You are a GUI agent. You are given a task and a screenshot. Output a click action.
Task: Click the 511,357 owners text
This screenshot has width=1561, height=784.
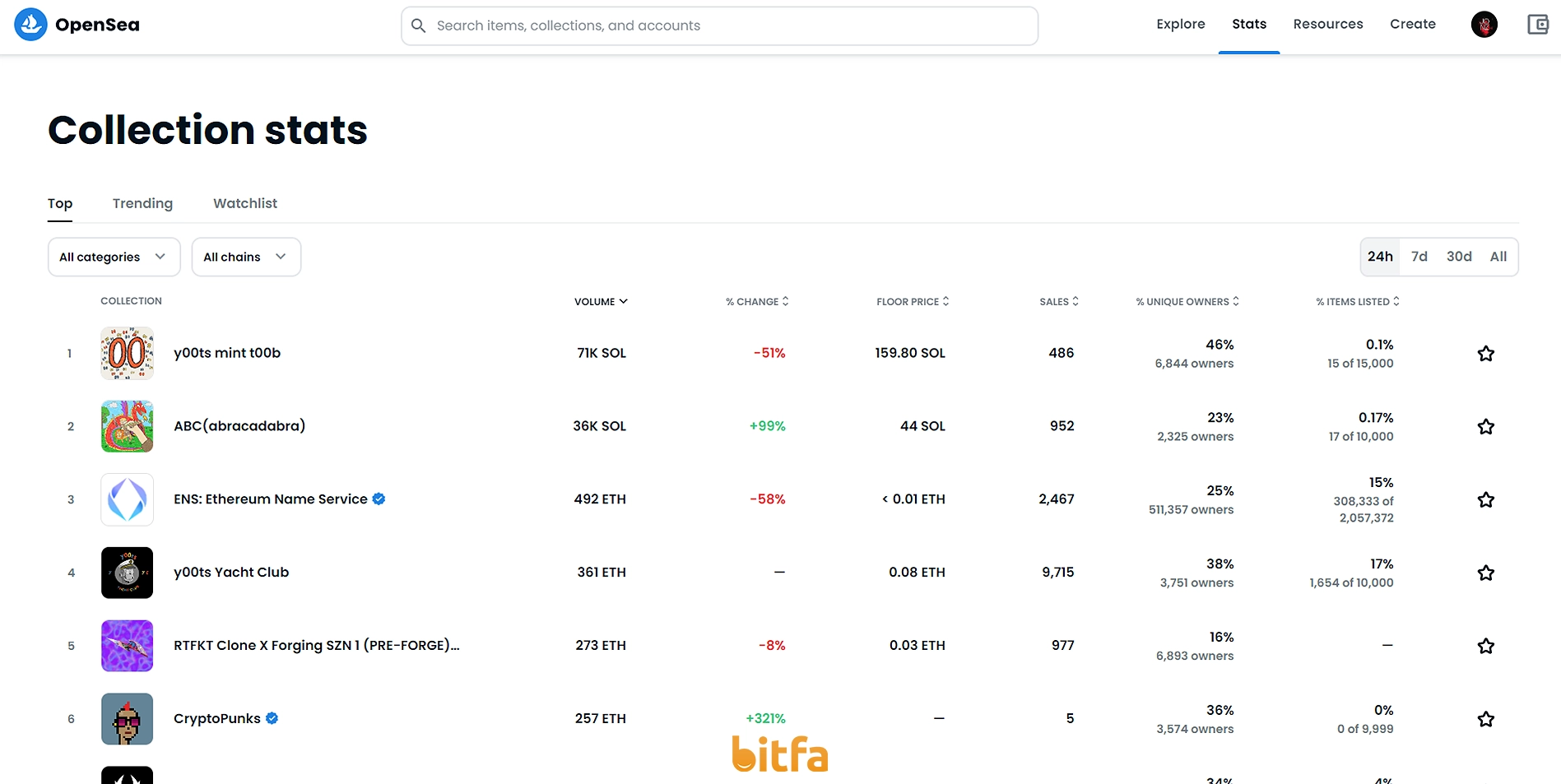click(x=1191, y=510)
